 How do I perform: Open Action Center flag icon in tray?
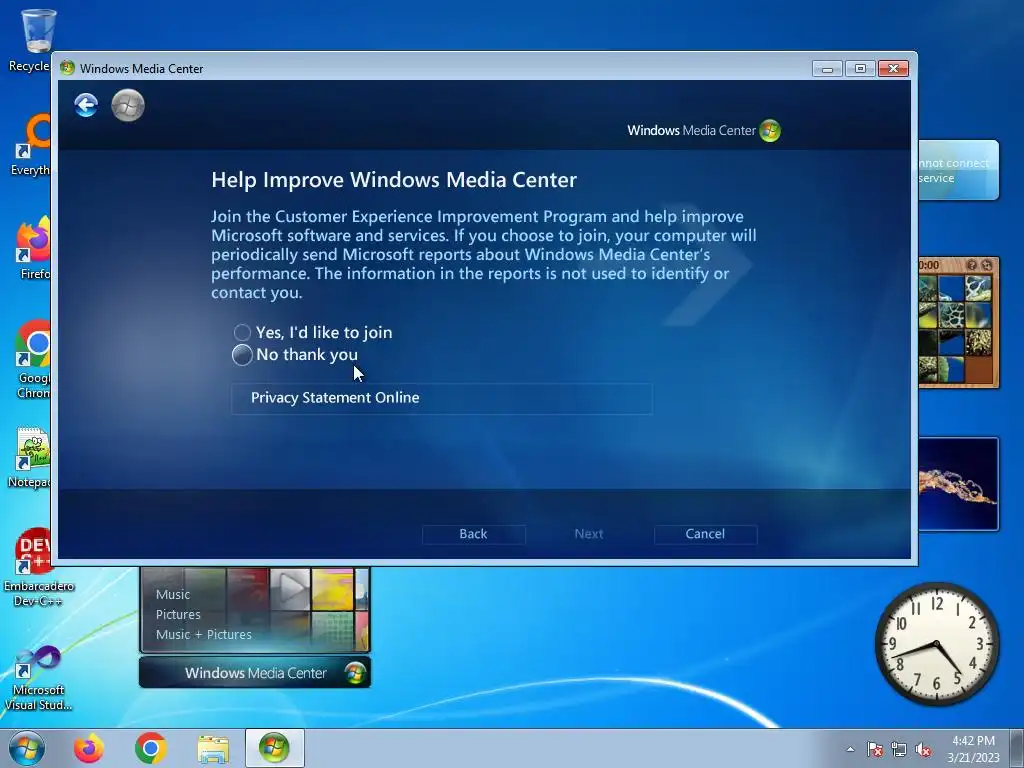coord(875,749)
